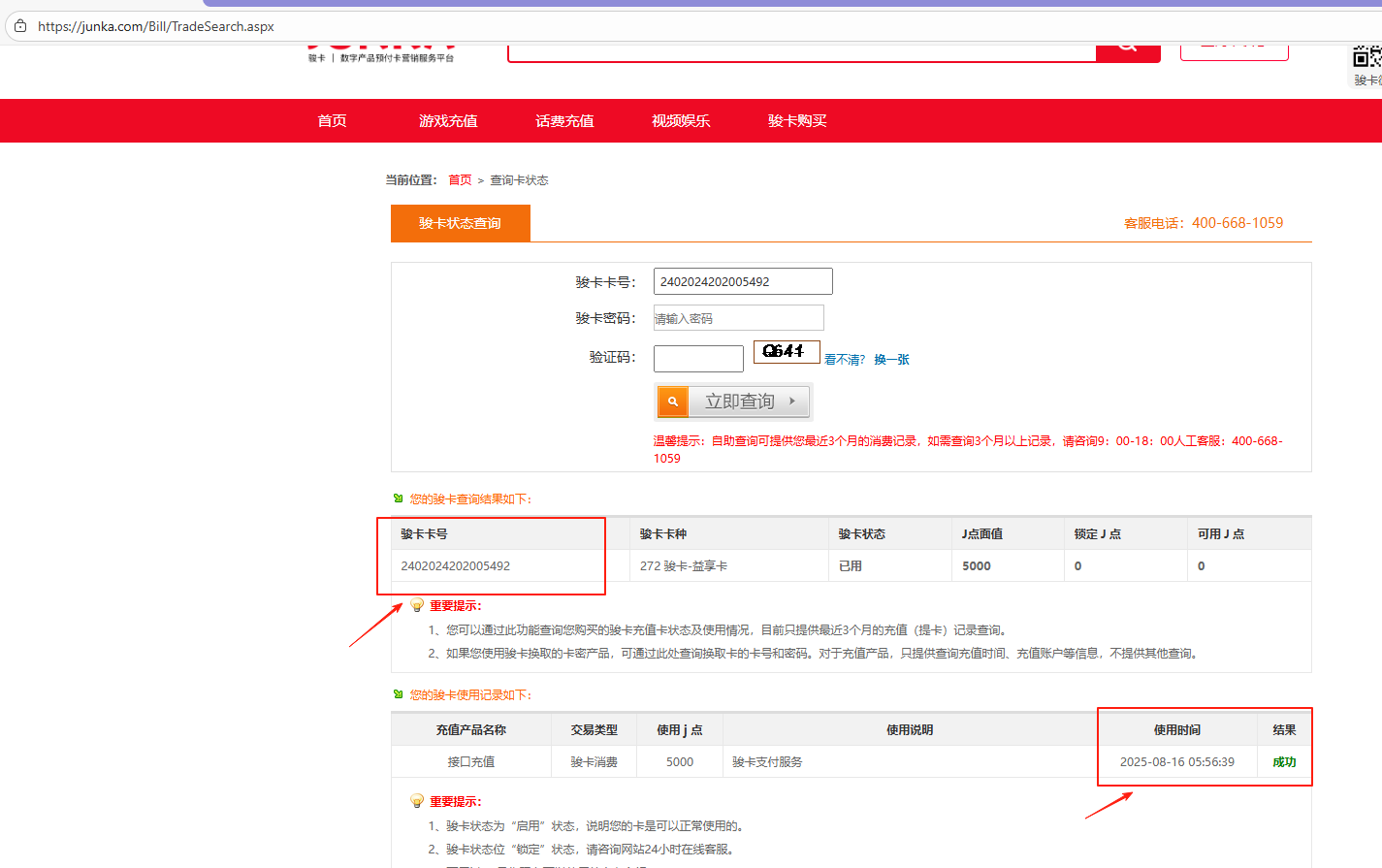Select the 骏卡状态查询 orange tab
Viewport: 1382px width, 868px height.
(461, 223)
